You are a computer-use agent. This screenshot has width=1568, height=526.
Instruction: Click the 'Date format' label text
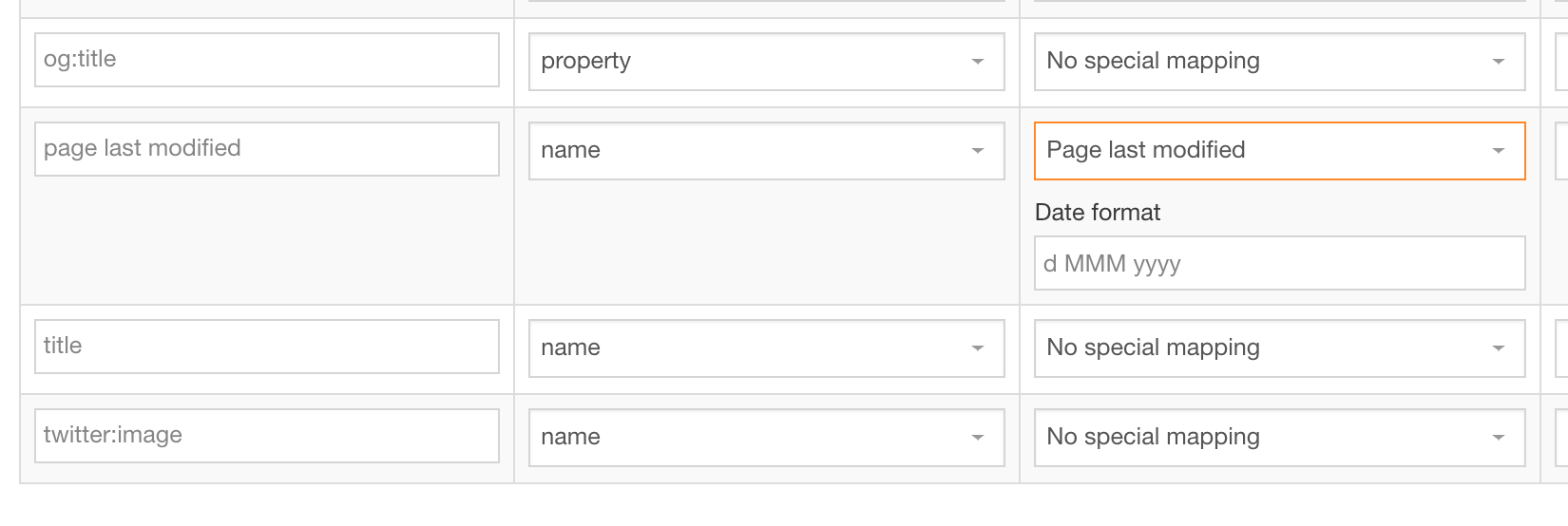click(1098, 213)
